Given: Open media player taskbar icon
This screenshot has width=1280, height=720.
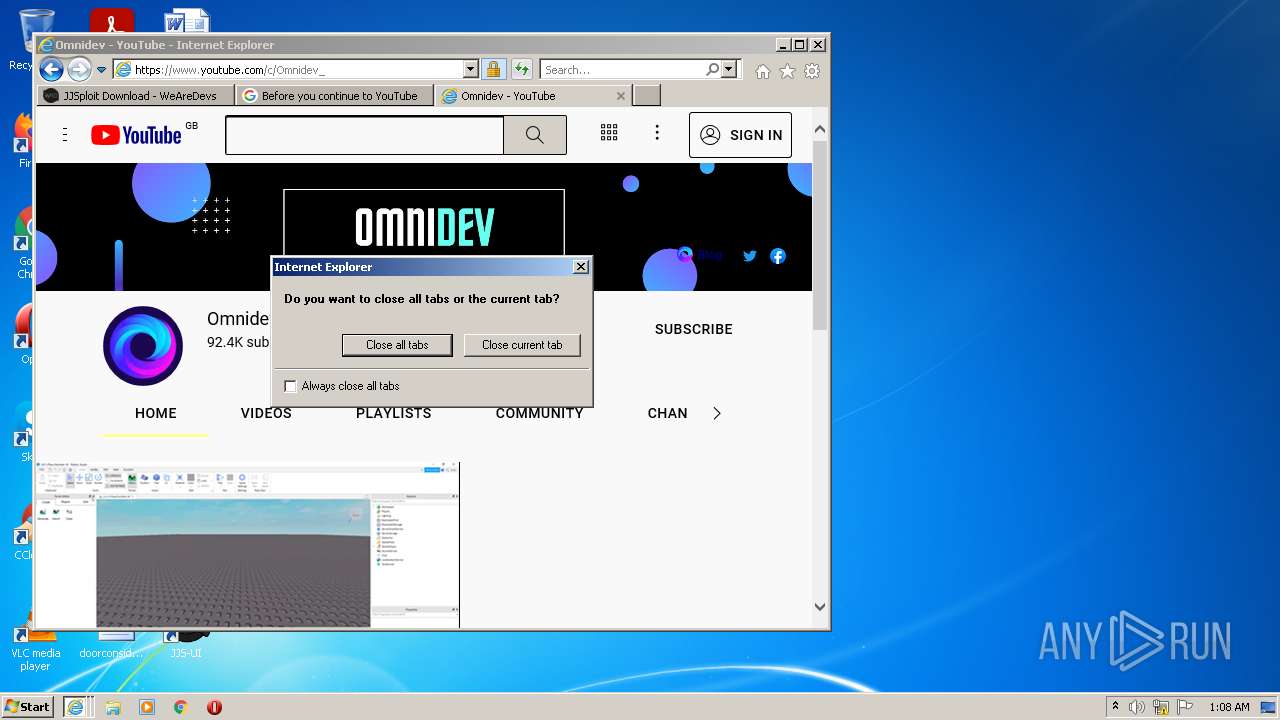Looking at the screenshot, I should coord(147,707).
